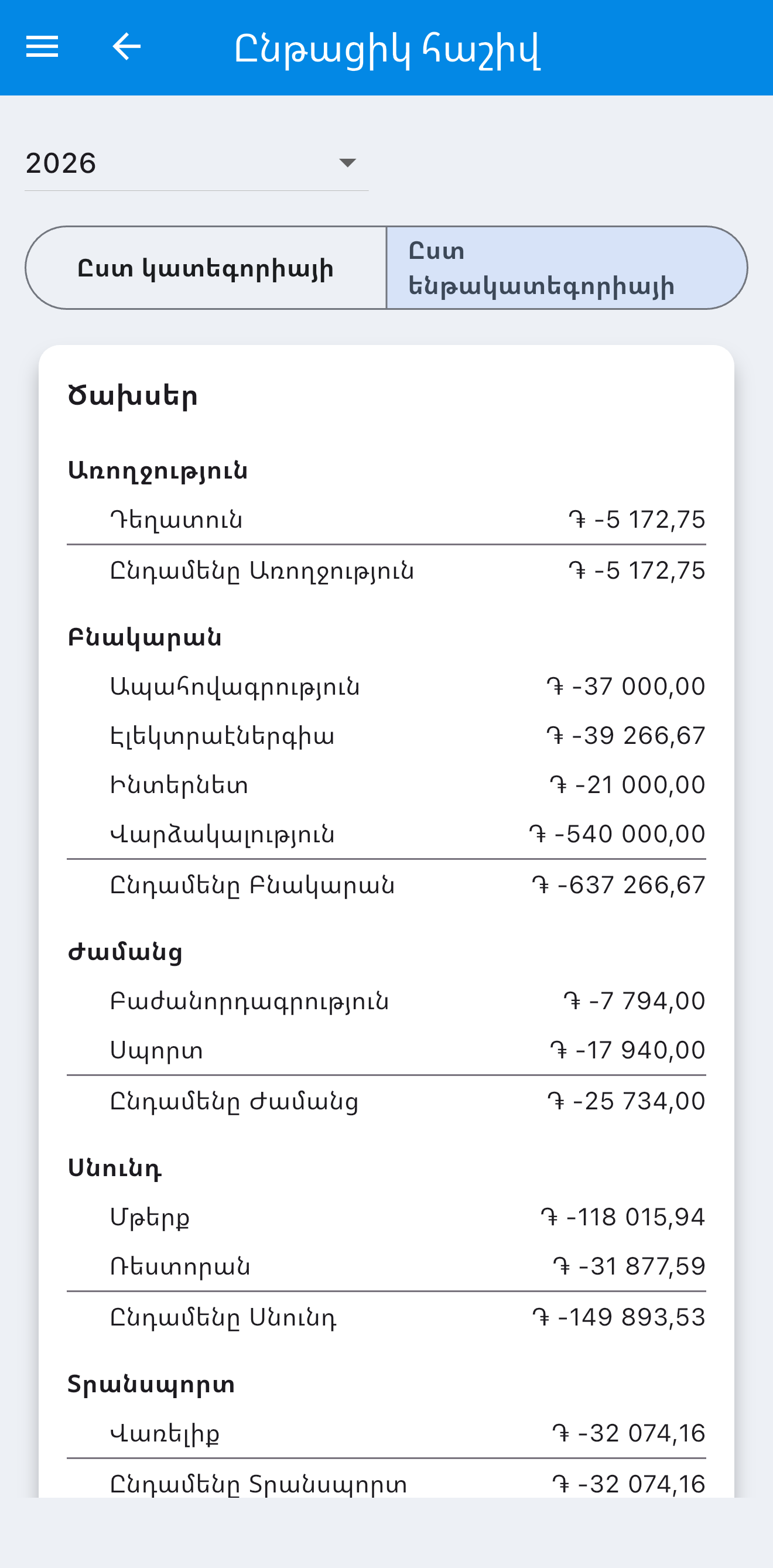Select the Ռեստորան expense row
Screen dimensions: 773x1568
pos(386,1267)
